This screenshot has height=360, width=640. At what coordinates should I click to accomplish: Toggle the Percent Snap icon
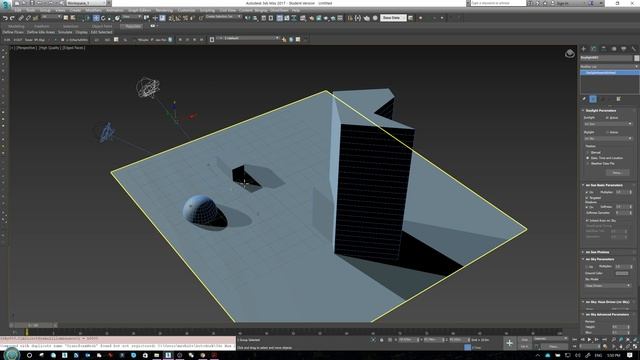[186, 18]
